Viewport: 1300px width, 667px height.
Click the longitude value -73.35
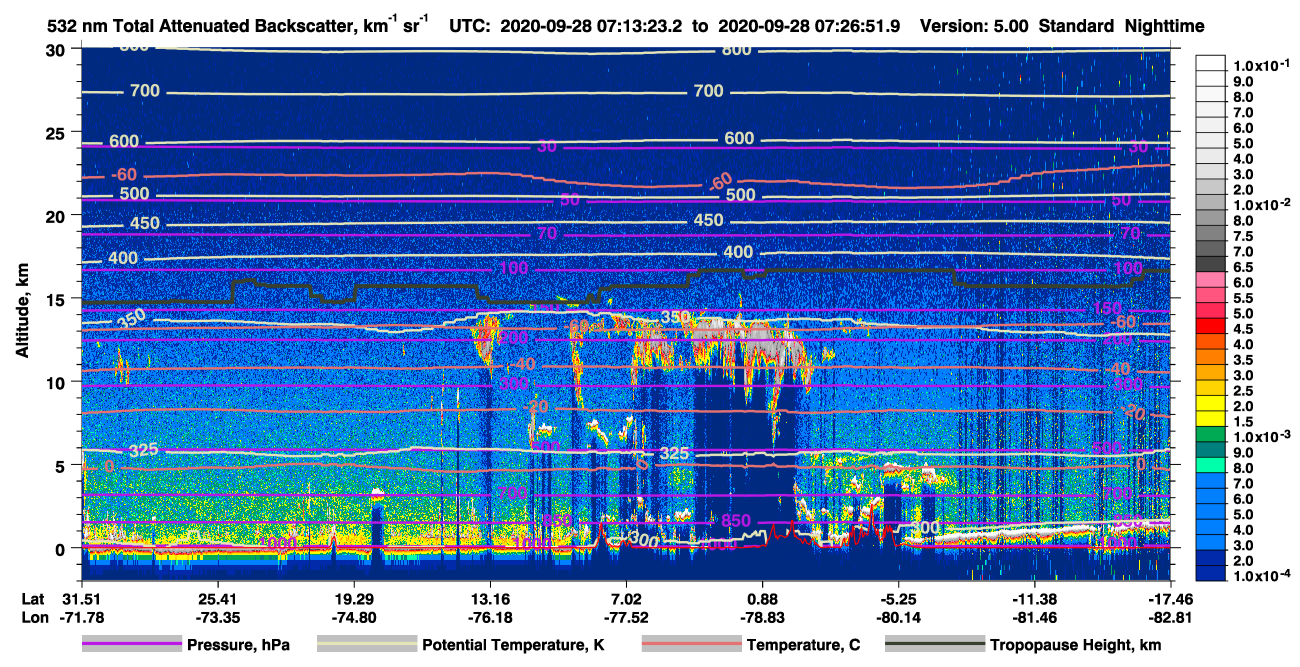click(x=217, y=617)
